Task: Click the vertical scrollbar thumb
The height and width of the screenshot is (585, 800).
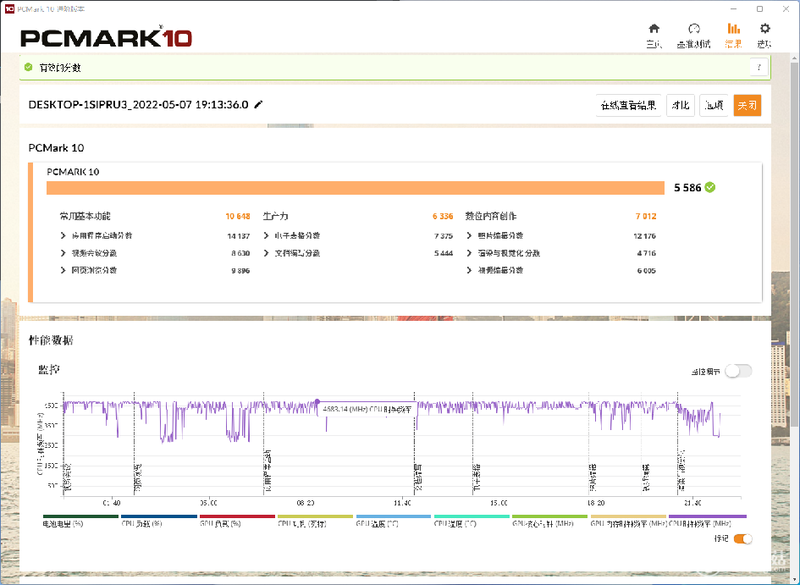Action: point(795,246)
